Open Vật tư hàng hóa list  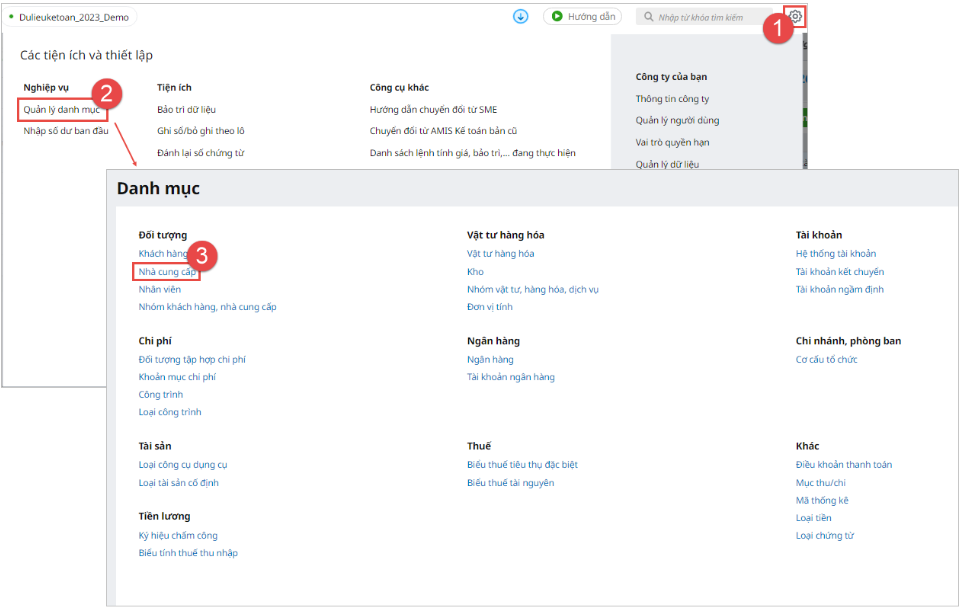tap(500, 254)
